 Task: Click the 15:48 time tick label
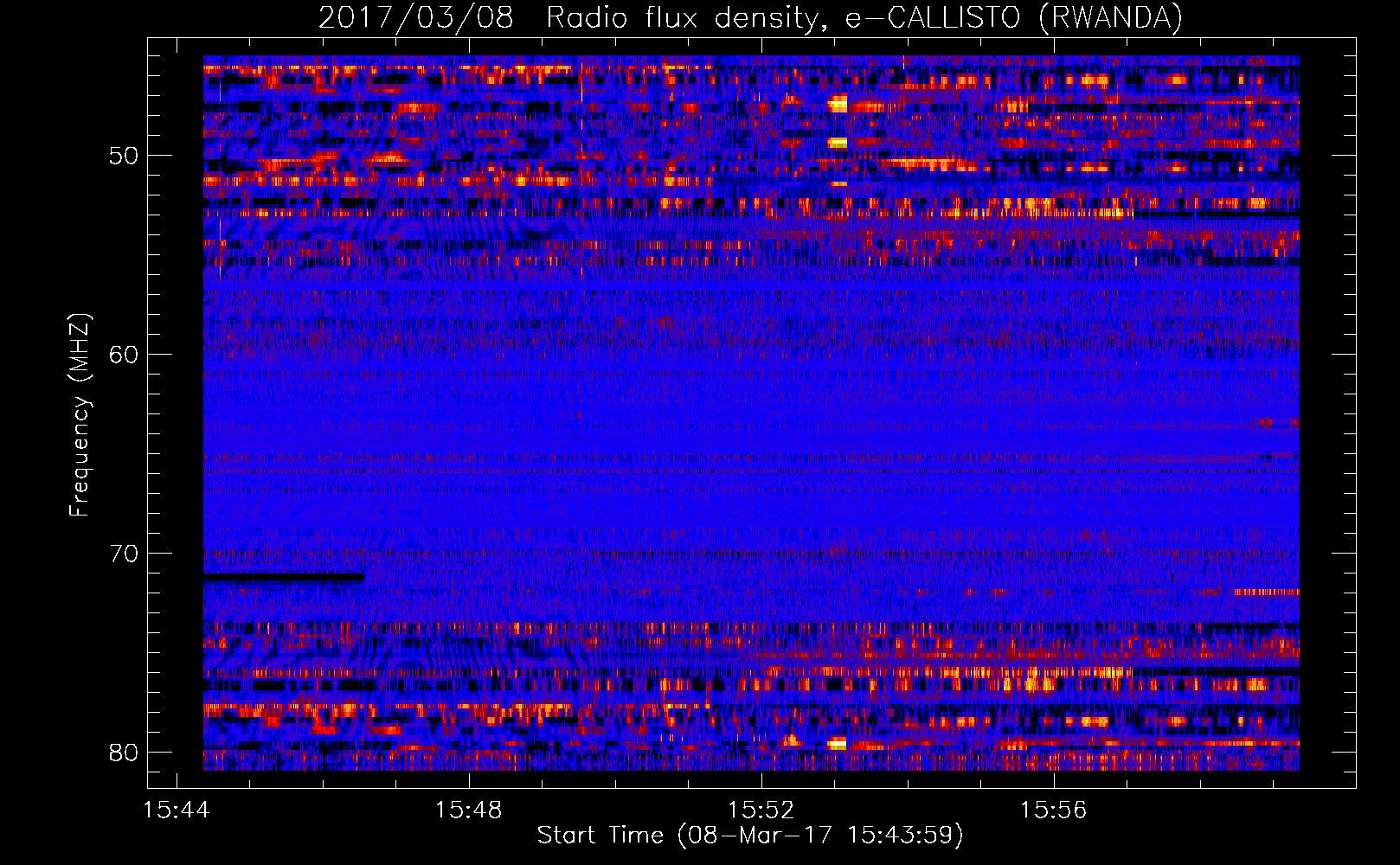[468, 811]
